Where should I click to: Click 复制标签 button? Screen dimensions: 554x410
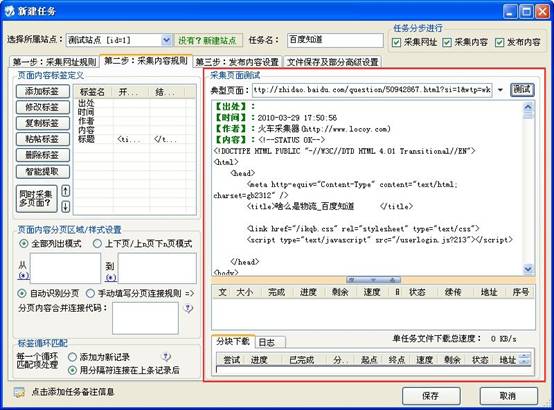(42, 123)
